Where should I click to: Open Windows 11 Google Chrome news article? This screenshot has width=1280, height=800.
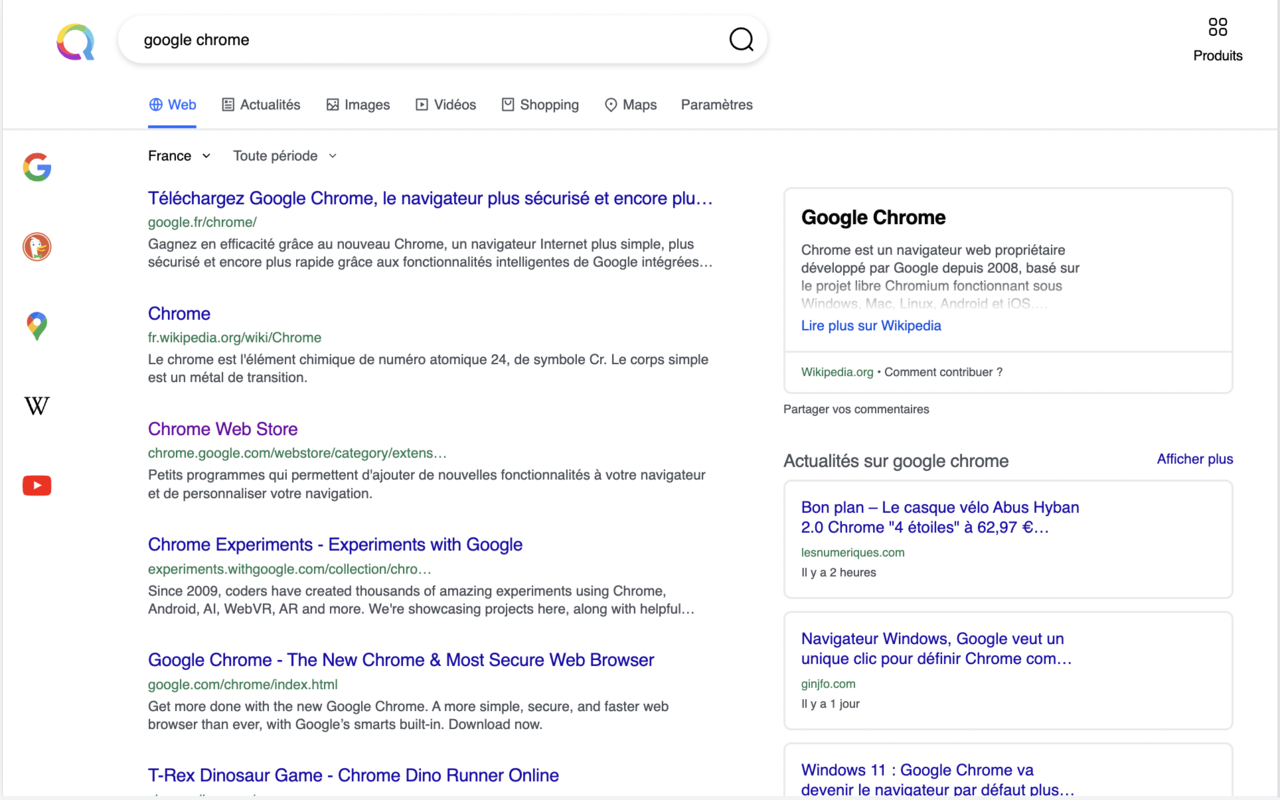pyautogui.click(x=937, y=780)
